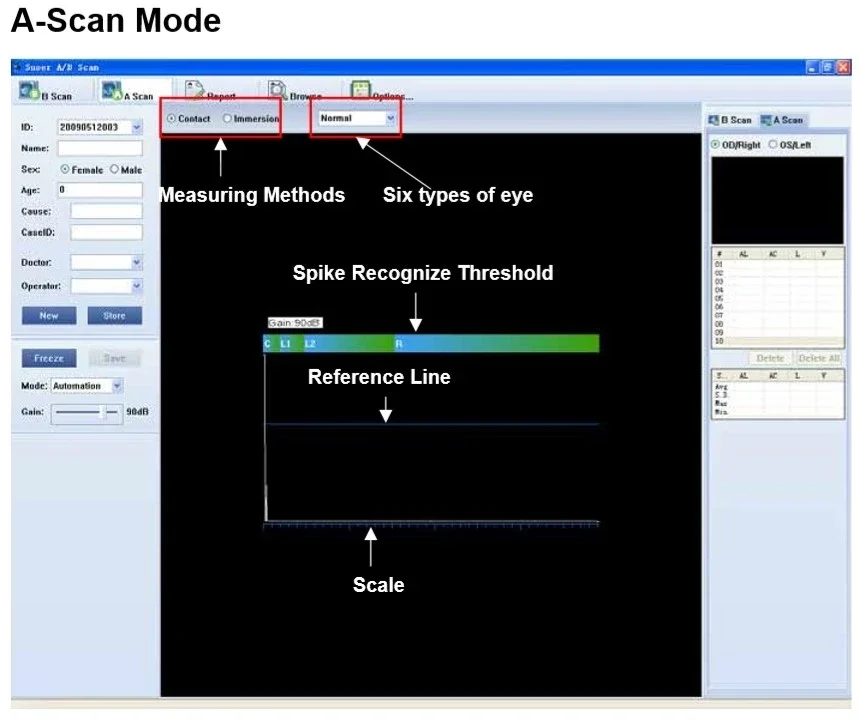Click the Save button
This screenshot has height=720, width=860.
pyautogui.click(x=115, y=359)
